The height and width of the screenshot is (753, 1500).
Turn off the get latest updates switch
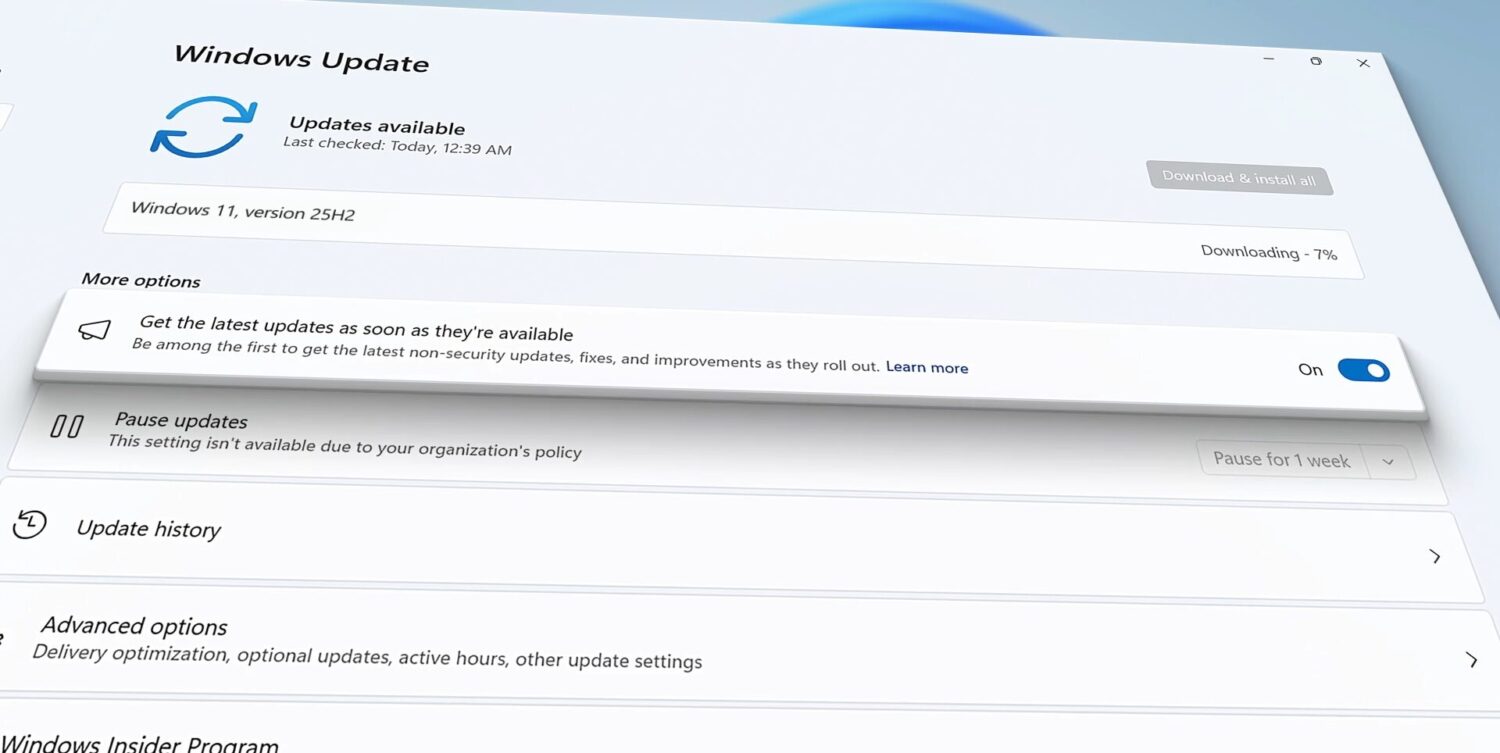1363,371
